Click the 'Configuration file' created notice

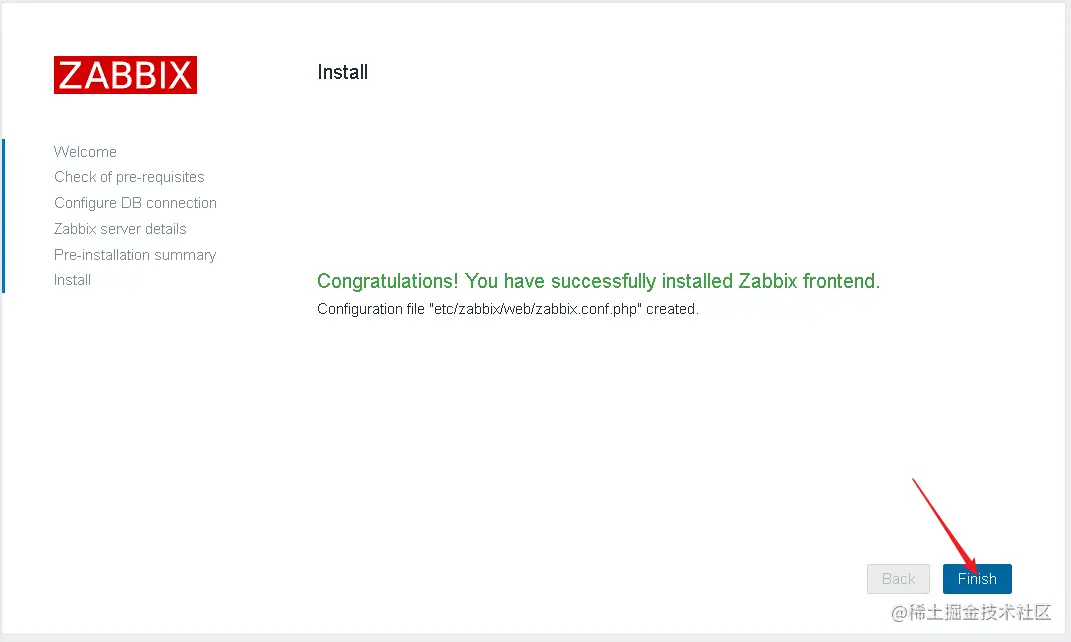pos(507,309)
